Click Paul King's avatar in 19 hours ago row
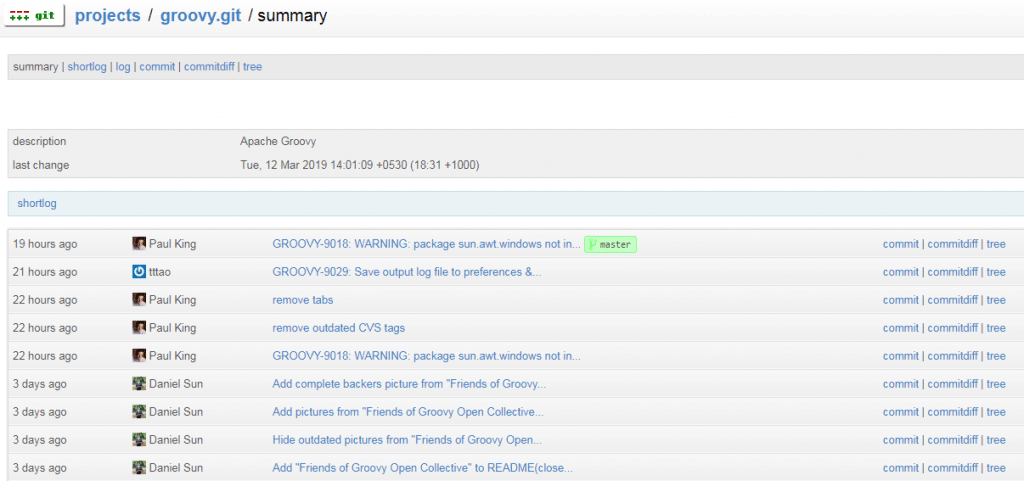Viewport: 1024px width, 481px height. click(138, 244)
